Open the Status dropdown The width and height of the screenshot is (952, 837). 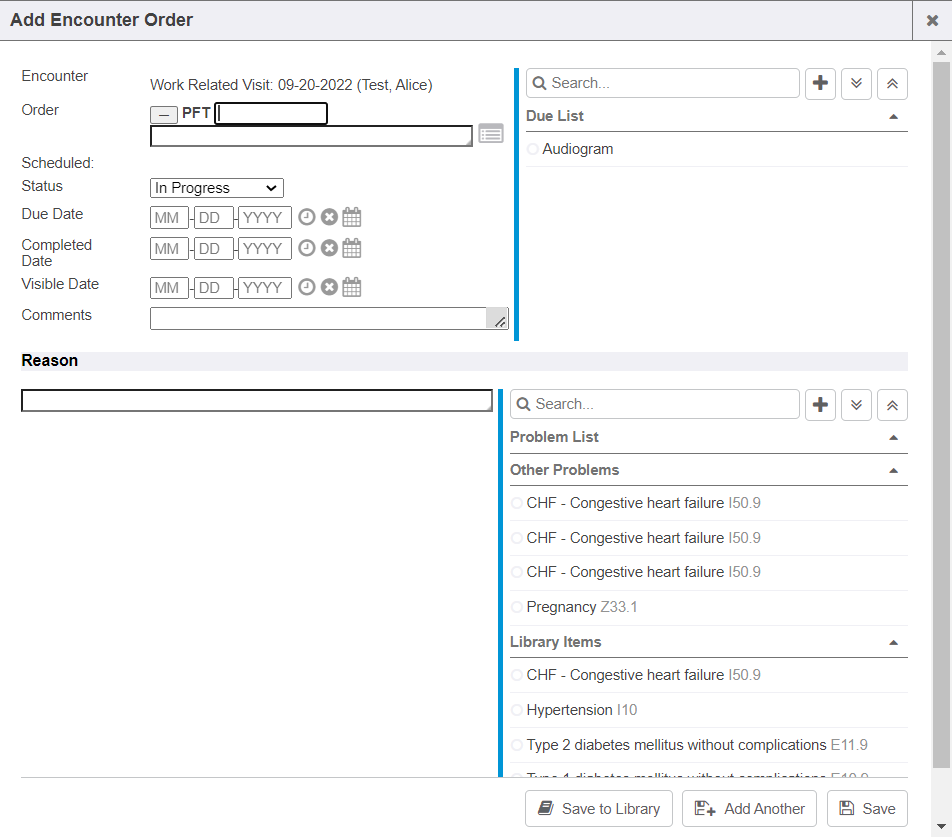217,188
